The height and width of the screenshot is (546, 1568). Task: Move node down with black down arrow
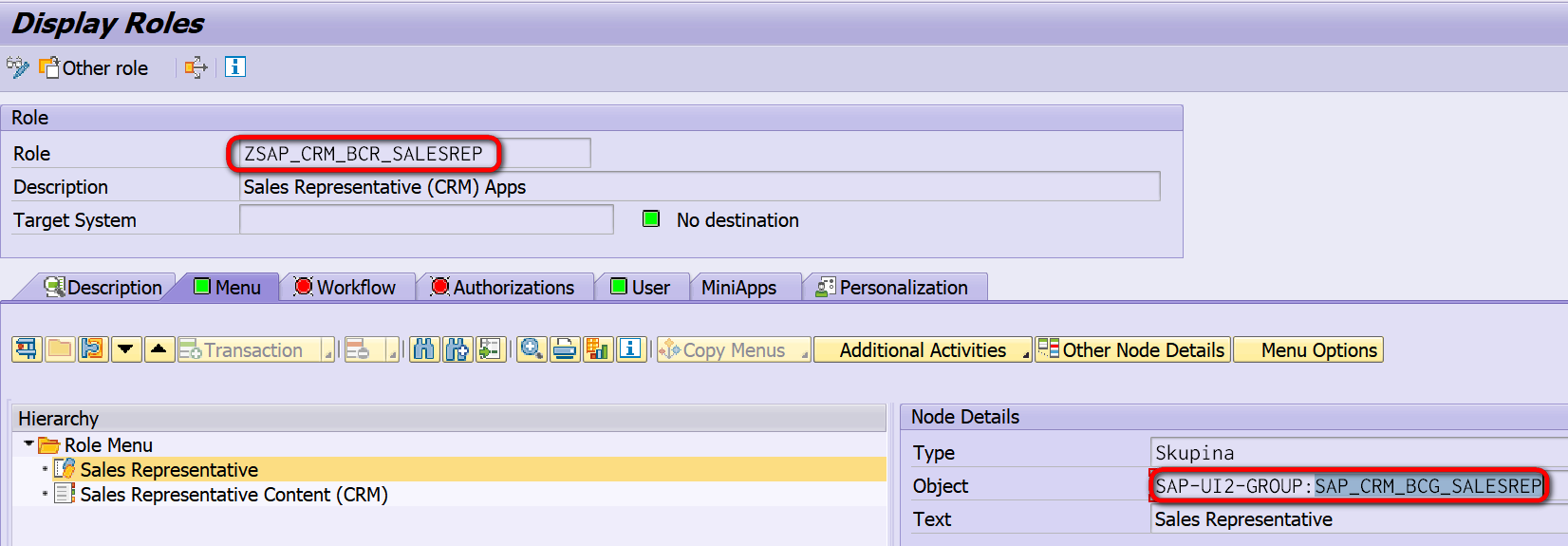click(x=126, y=349)
